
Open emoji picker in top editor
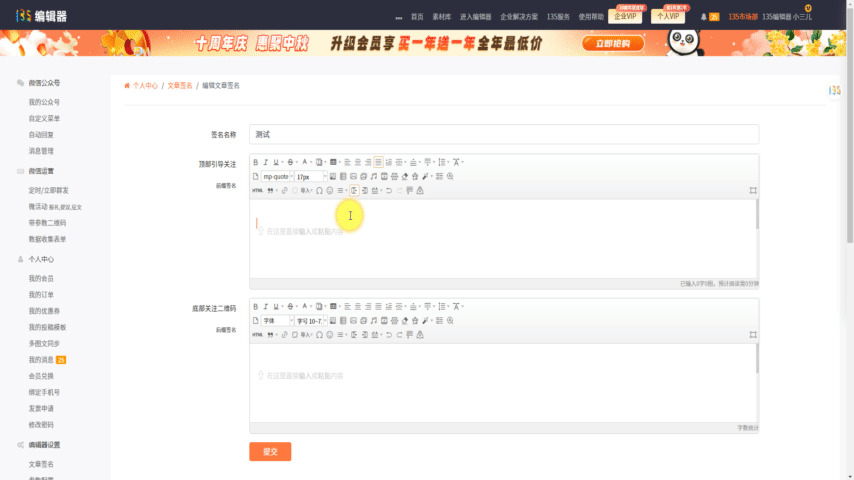(x=330, y=191)
